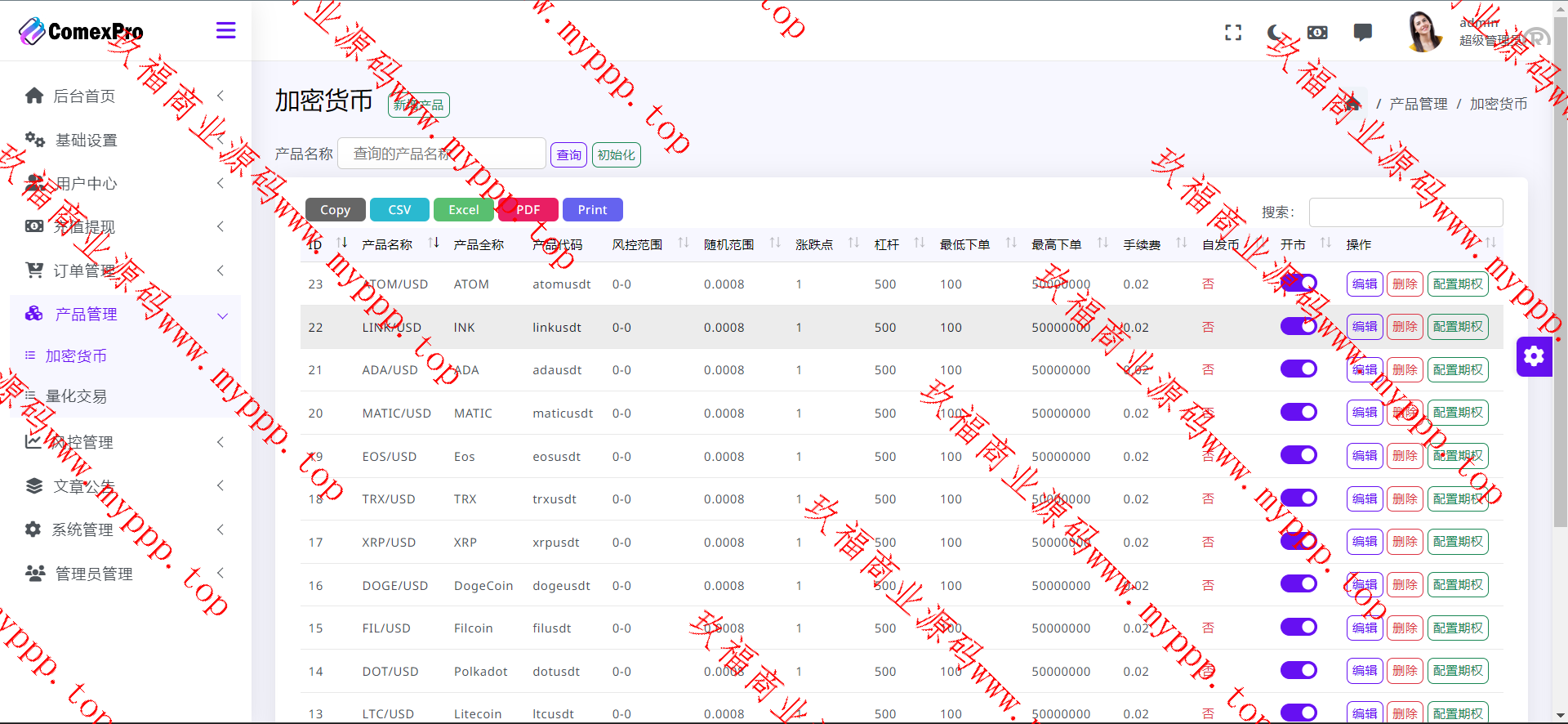
Task: Open the chat message icon in header
Action: click(x=1362, y=33)
